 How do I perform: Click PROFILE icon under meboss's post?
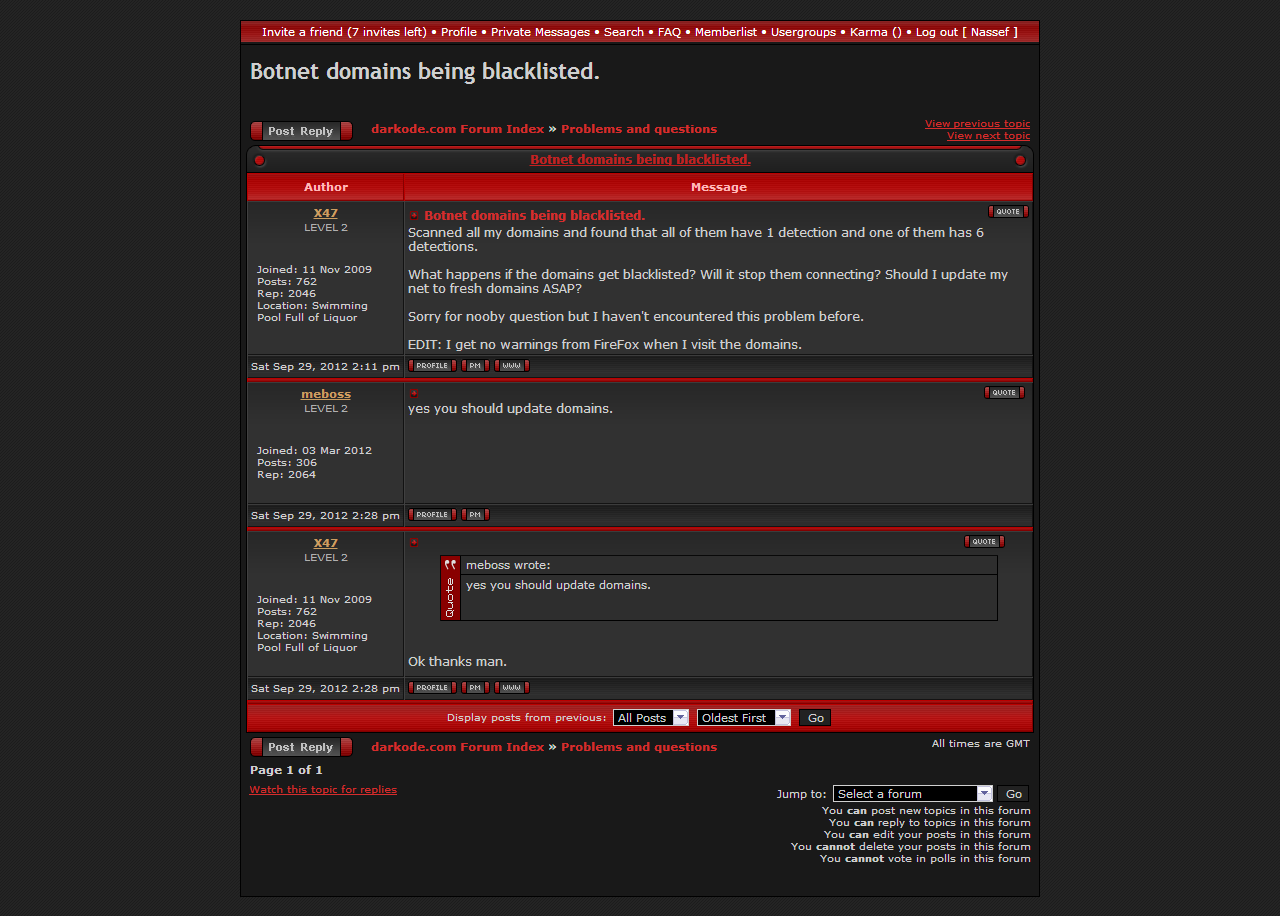click(x=432, y=515)
